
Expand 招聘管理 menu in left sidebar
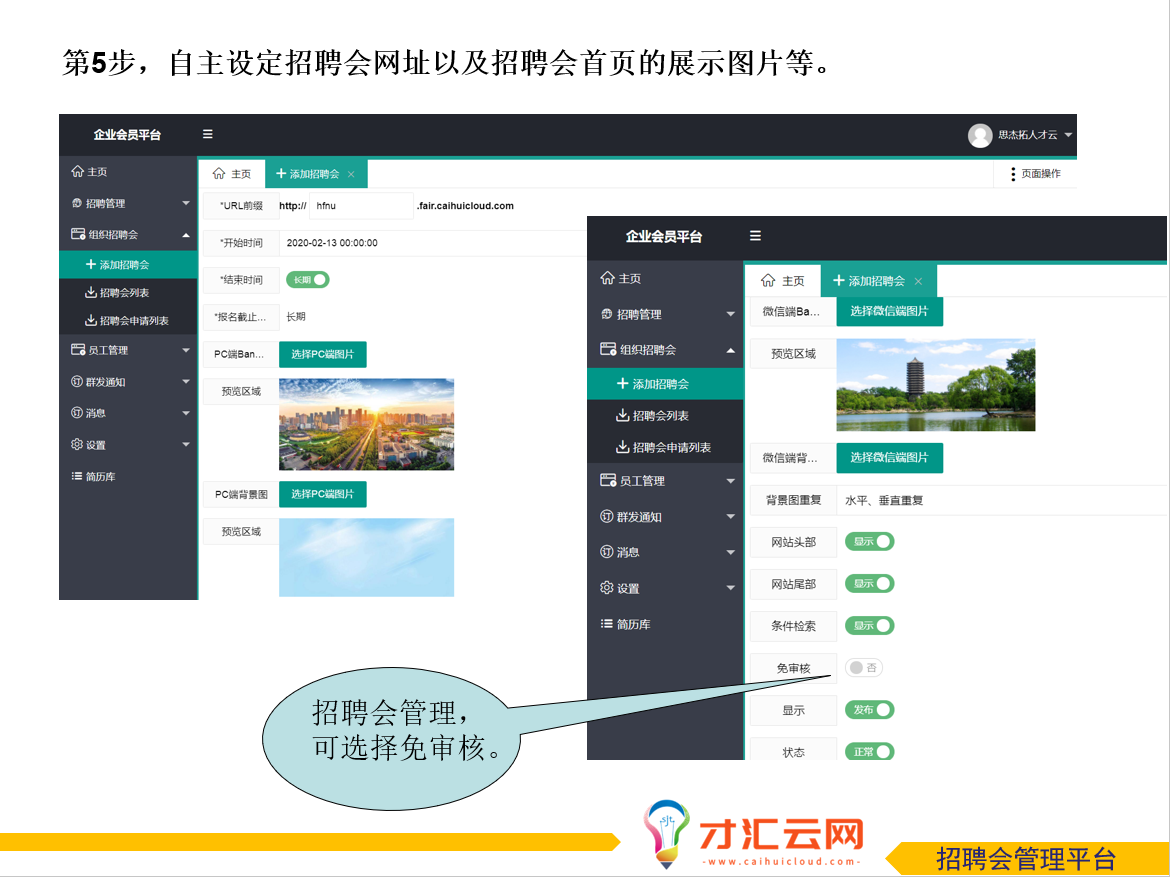pos(185,204)
